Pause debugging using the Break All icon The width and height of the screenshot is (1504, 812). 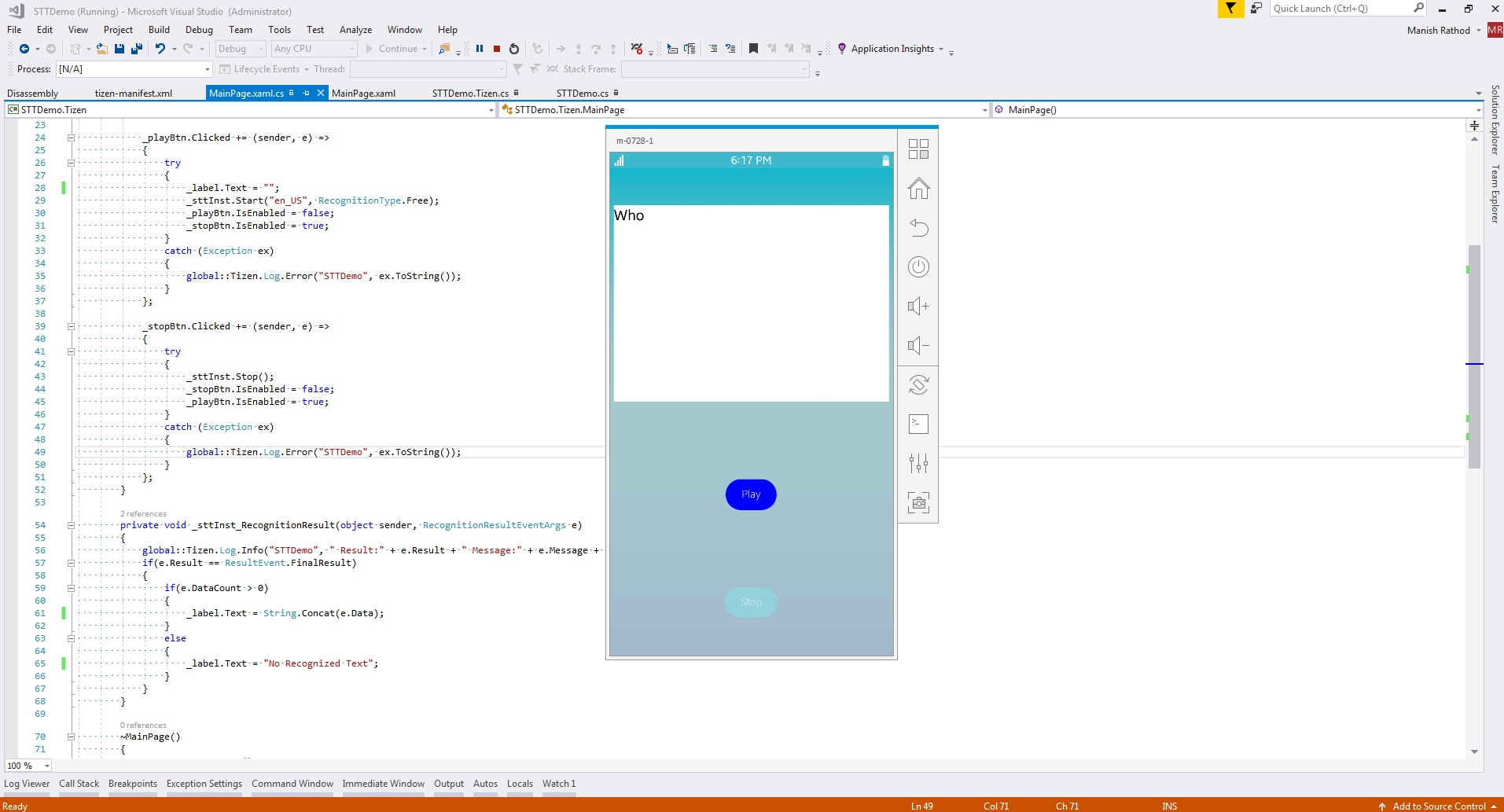(x=480, y=49)
